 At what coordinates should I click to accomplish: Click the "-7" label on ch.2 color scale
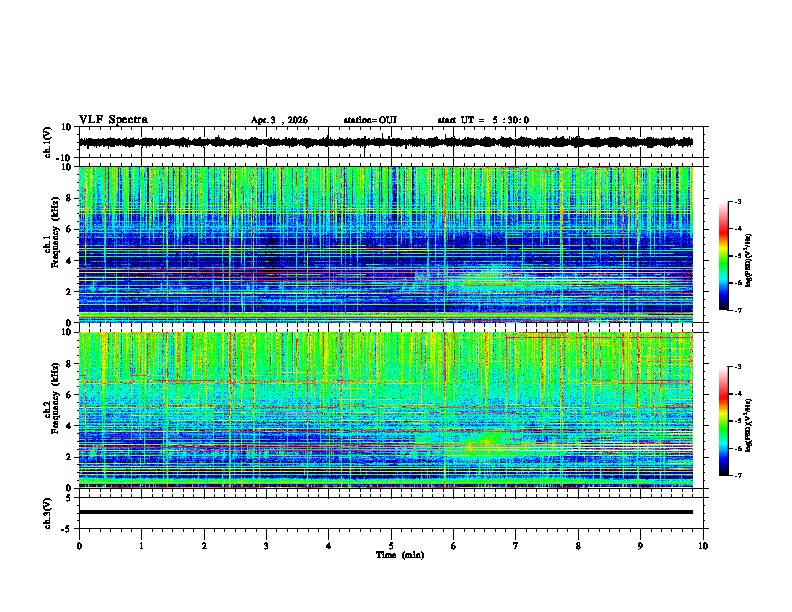[x=737, y=475]
